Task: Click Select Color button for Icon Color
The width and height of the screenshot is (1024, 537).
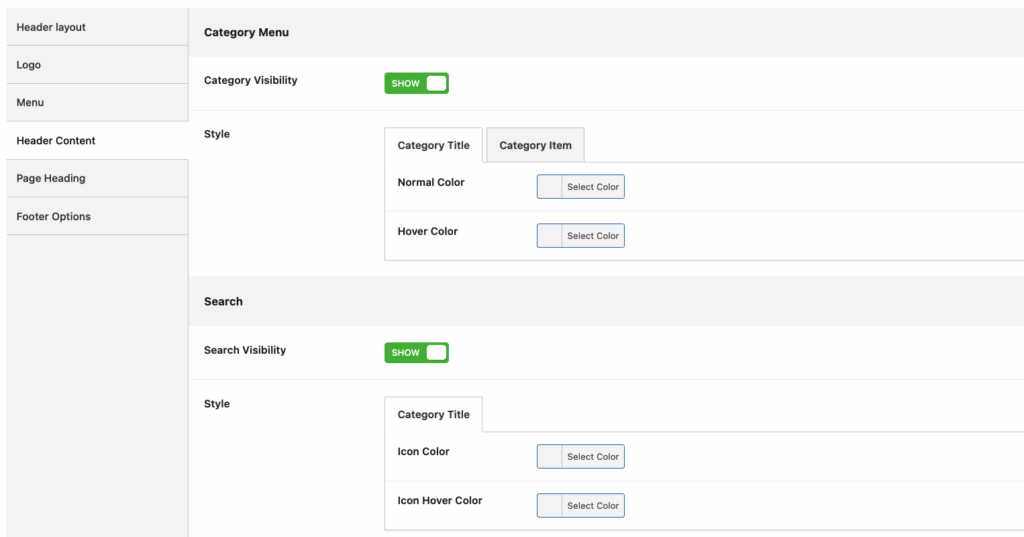Action: 593,457
